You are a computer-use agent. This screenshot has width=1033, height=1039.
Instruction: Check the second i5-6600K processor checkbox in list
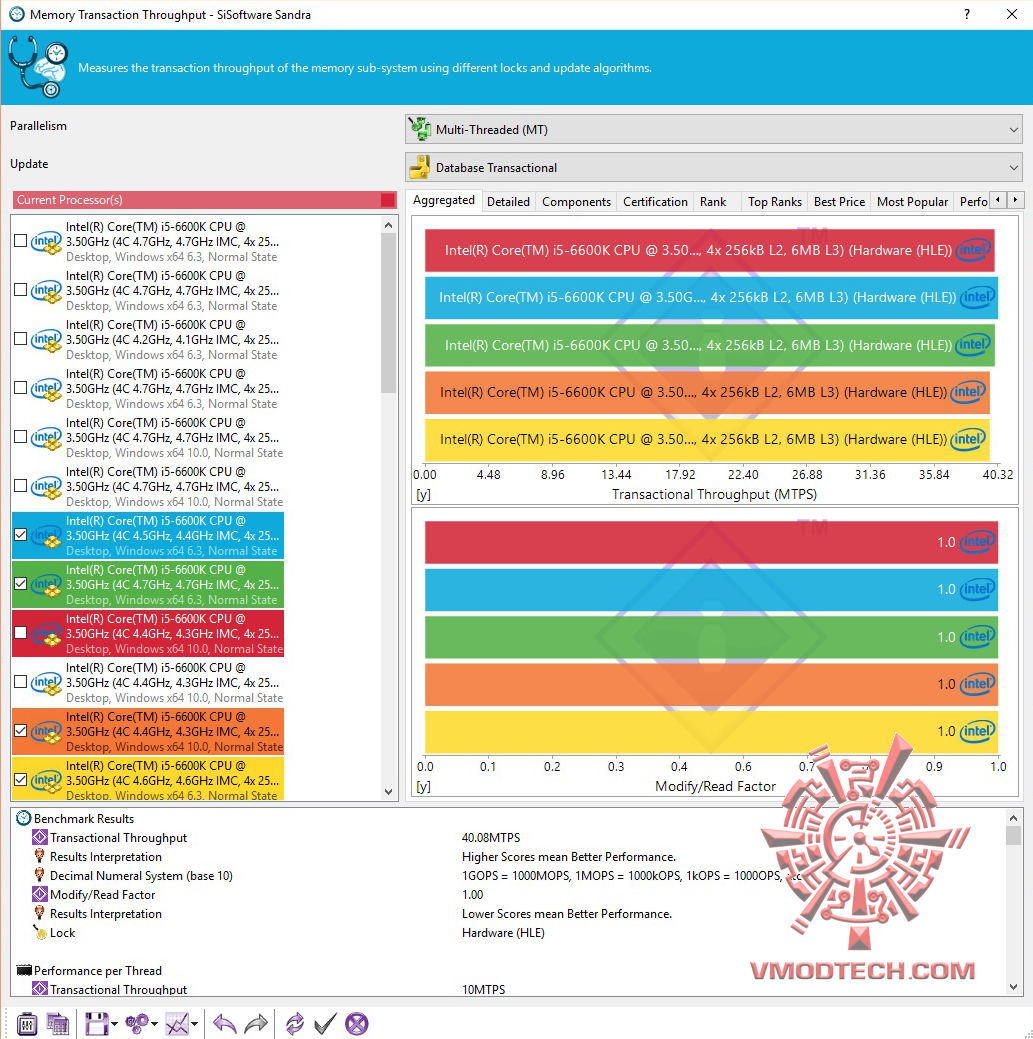21,290
